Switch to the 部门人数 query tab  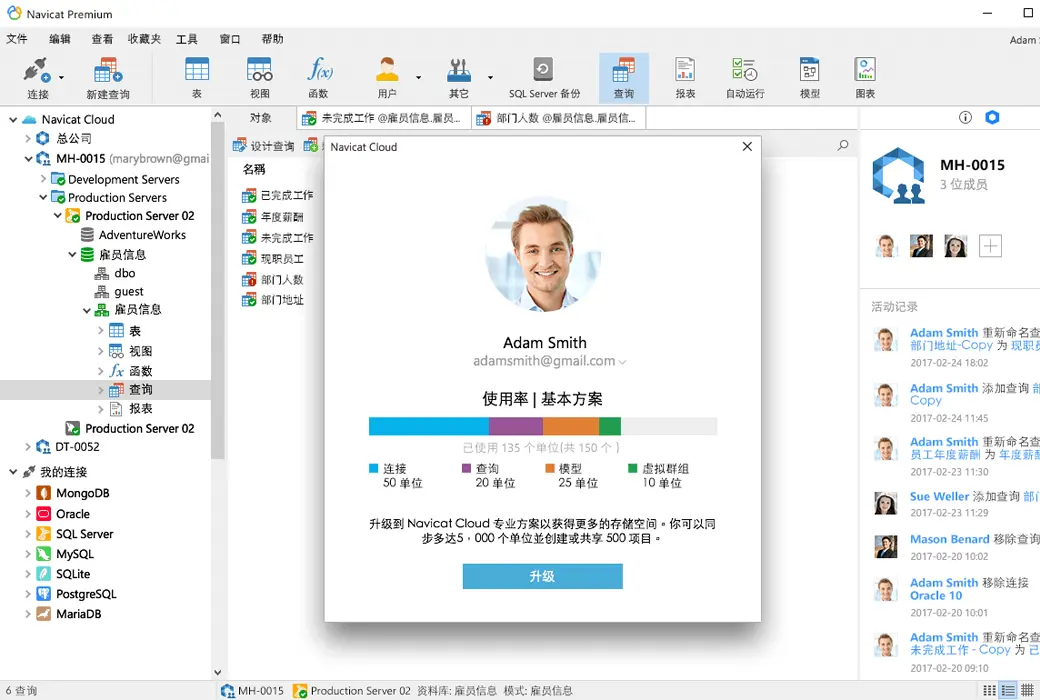(559, 118)
